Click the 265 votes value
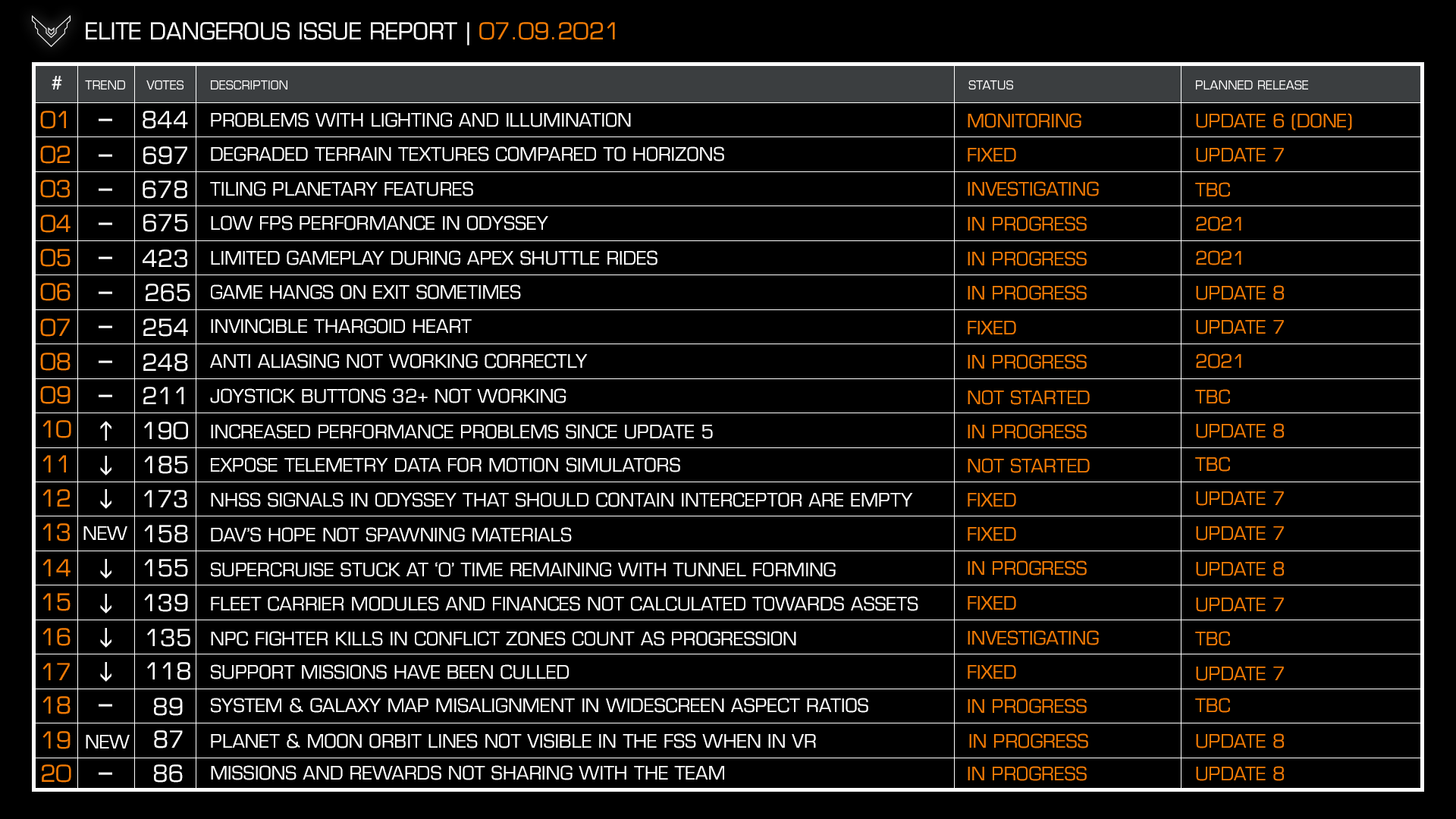This screenshot has width=1456, height=819. (168, 293)
